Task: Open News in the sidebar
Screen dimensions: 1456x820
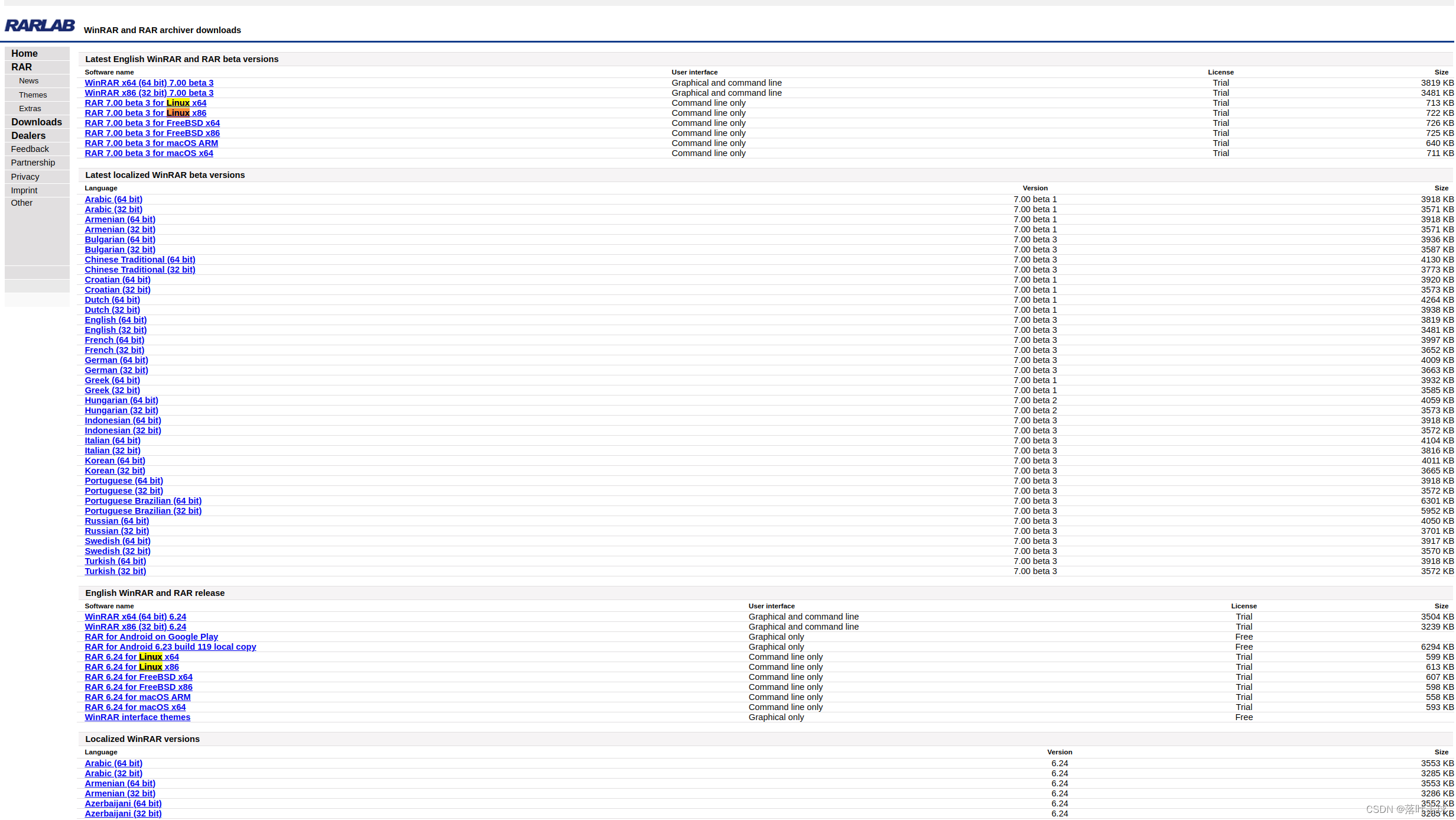Action: [28, 81]
